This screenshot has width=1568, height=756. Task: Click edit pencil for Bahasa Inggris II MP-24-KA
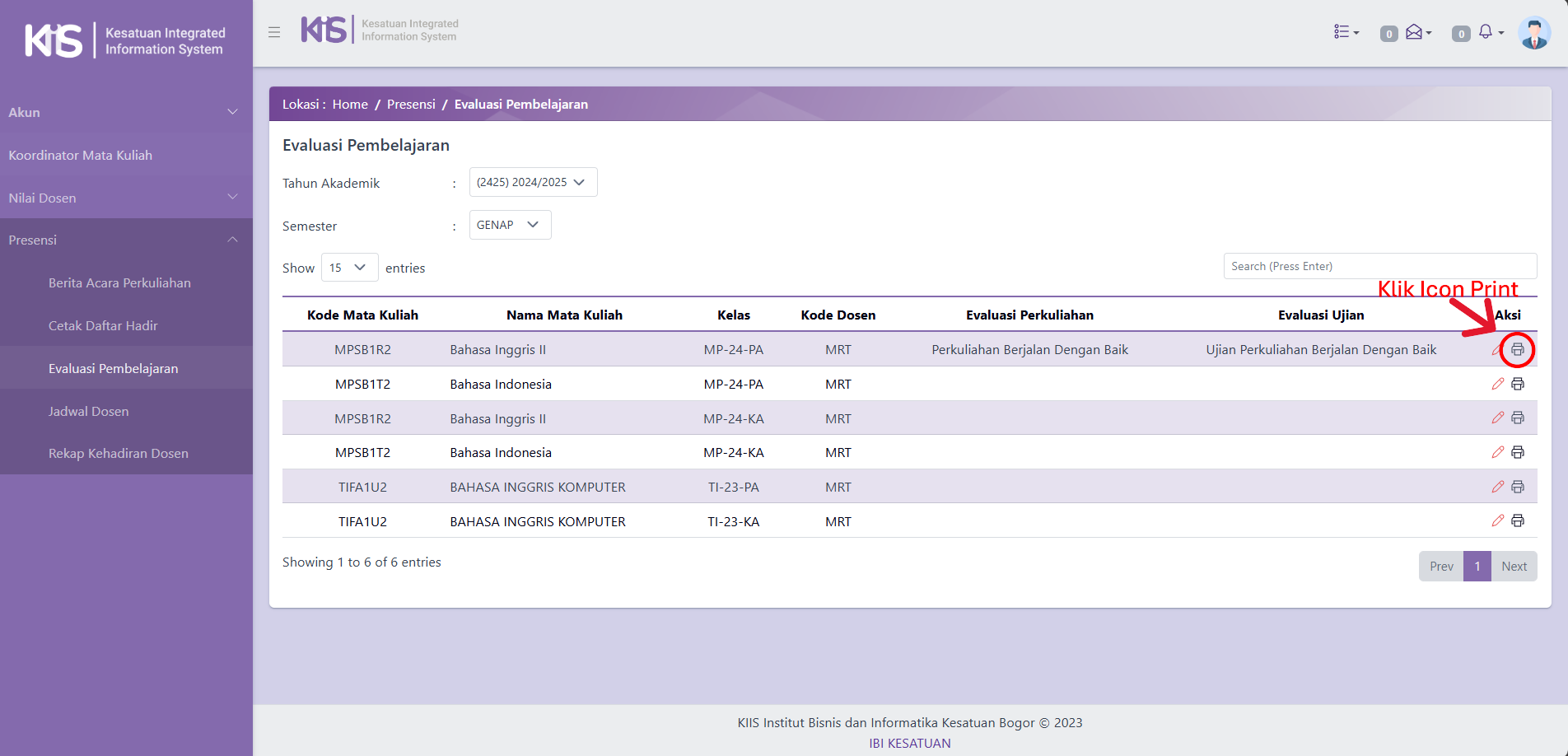(1497, 418)
